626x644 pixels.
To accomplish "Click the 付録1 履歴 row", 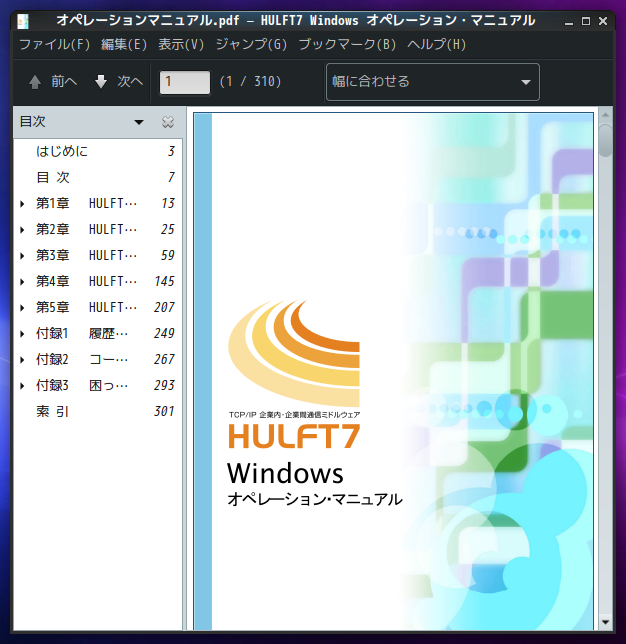I will click(x=98, y=334).
